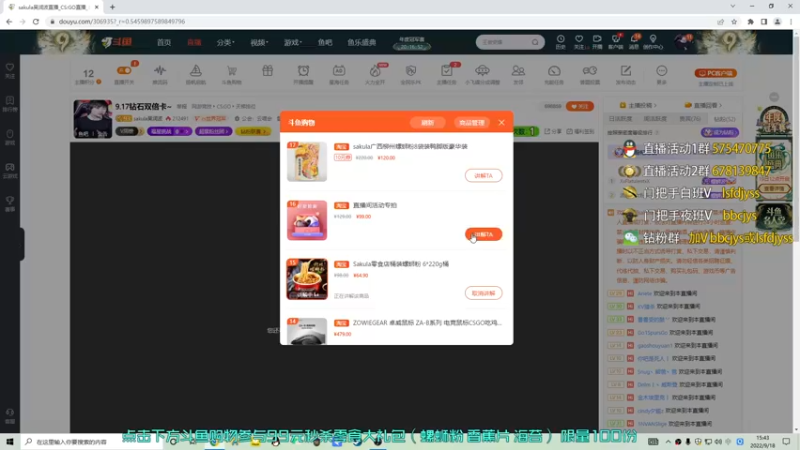Screen dimensions: 800x450
Task: Open 鱼吧 menu item
Action: coord(325,42)
